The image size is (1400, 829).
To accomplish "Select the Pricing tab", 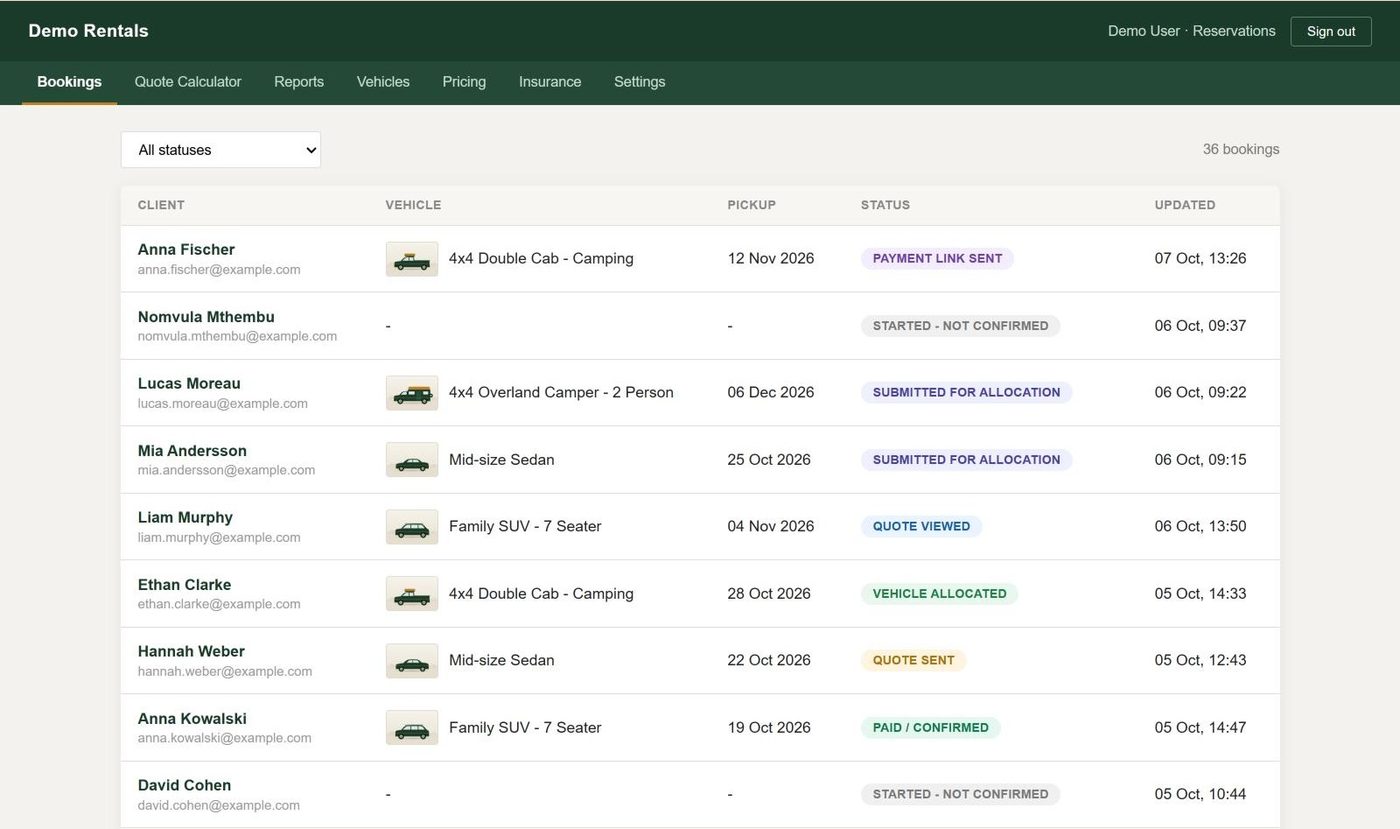I will point(464,82).
